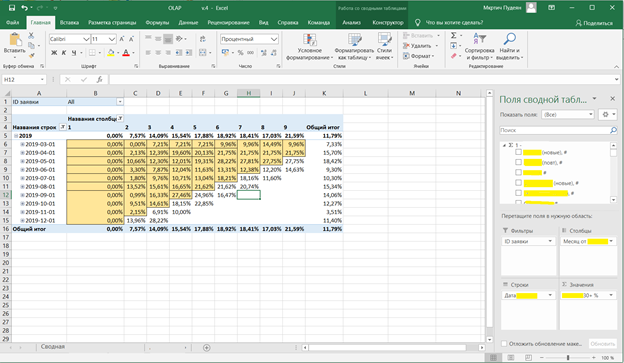Screen dimensions: 624x363
Task: Click the Cut scissors icon
Action: 31,36
